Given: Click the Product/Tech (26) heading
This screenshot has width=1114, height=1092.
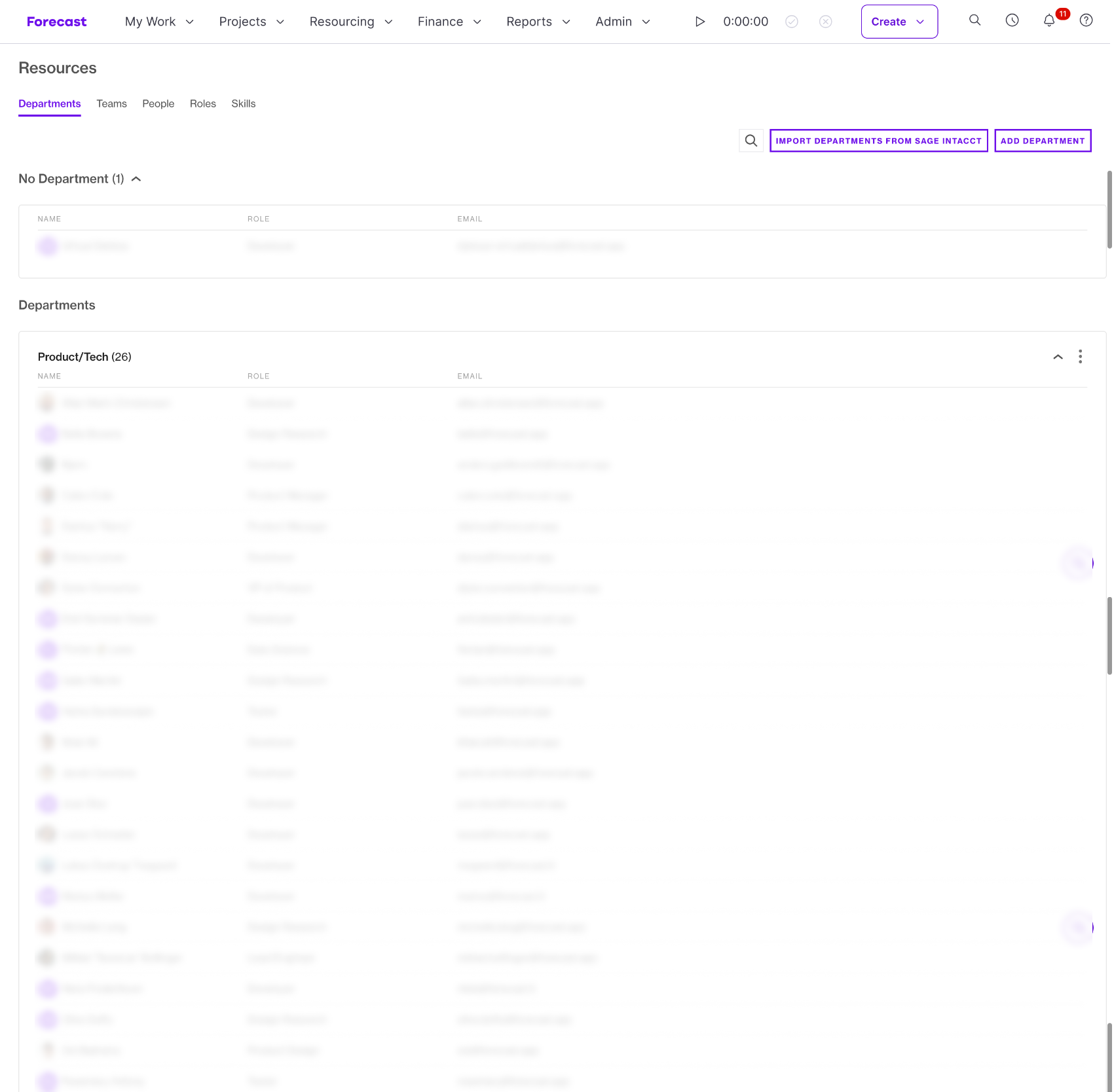Looking at the screenshot, I should tap(84, 357).
